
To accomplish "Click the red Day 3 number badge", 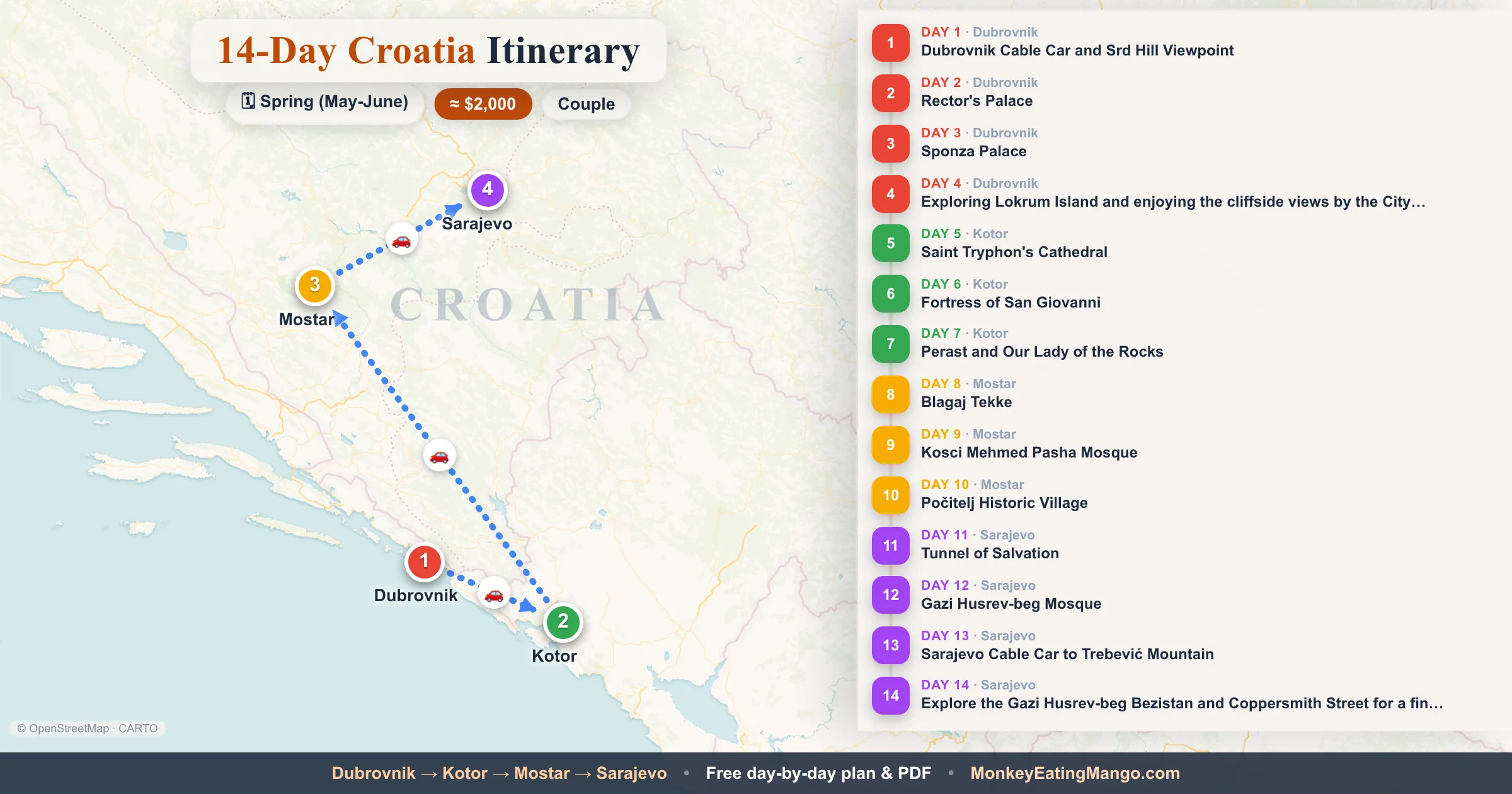I will point(891,144).
